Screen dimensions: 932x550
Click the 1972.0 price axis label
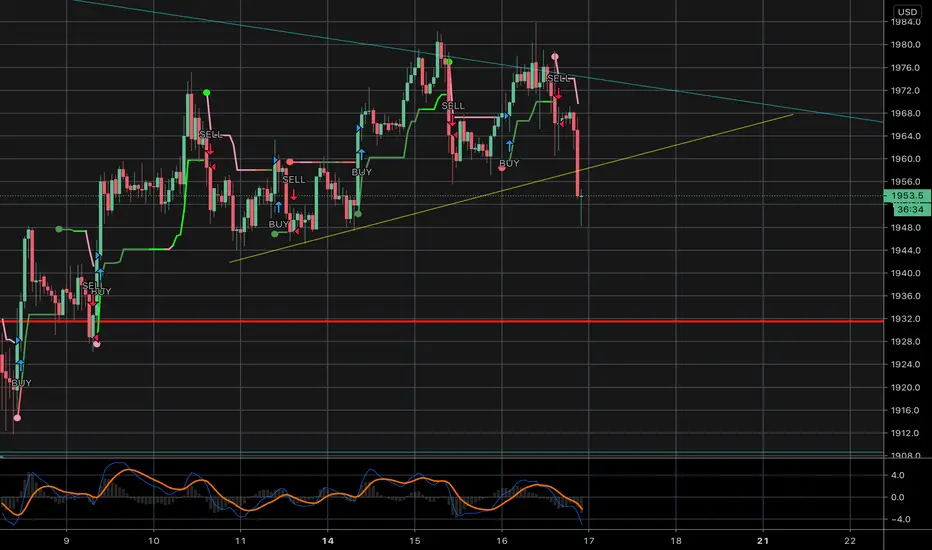point(905,90)
